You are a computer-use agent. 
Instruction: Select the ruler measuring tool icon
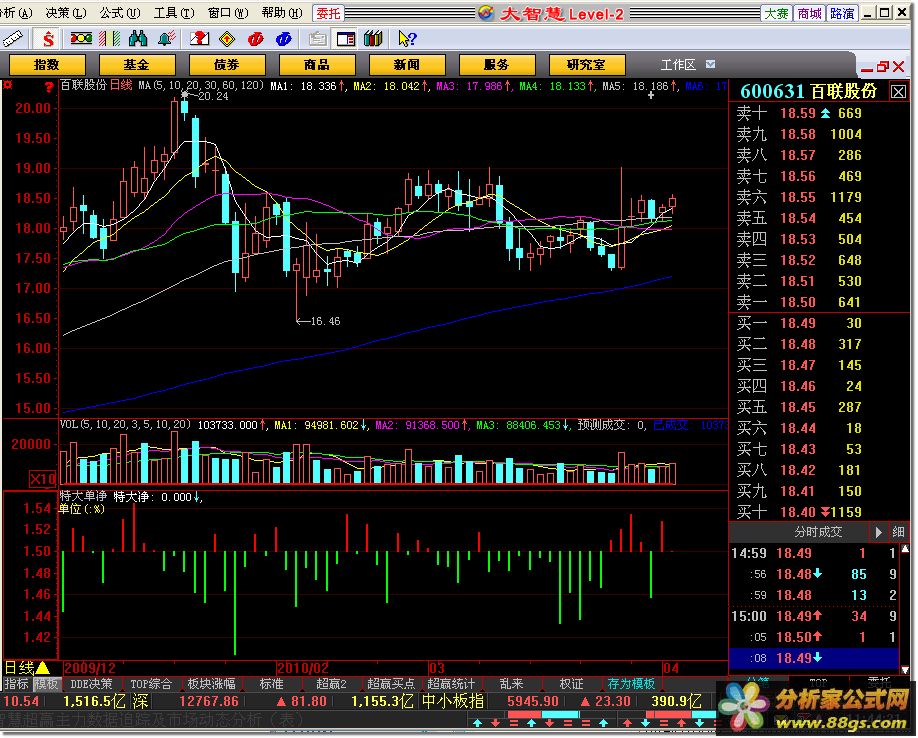13,39
